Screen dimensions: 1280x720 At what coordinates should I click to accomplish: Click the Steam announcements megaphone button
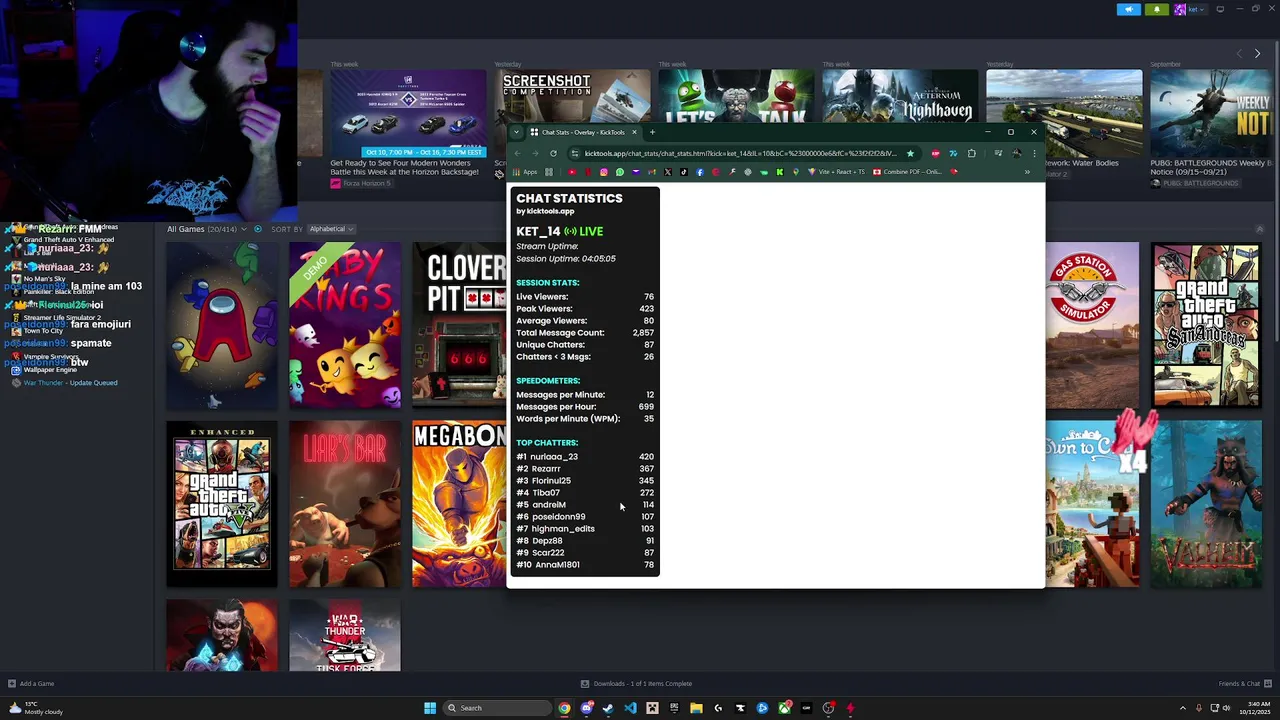point(1129,9)
